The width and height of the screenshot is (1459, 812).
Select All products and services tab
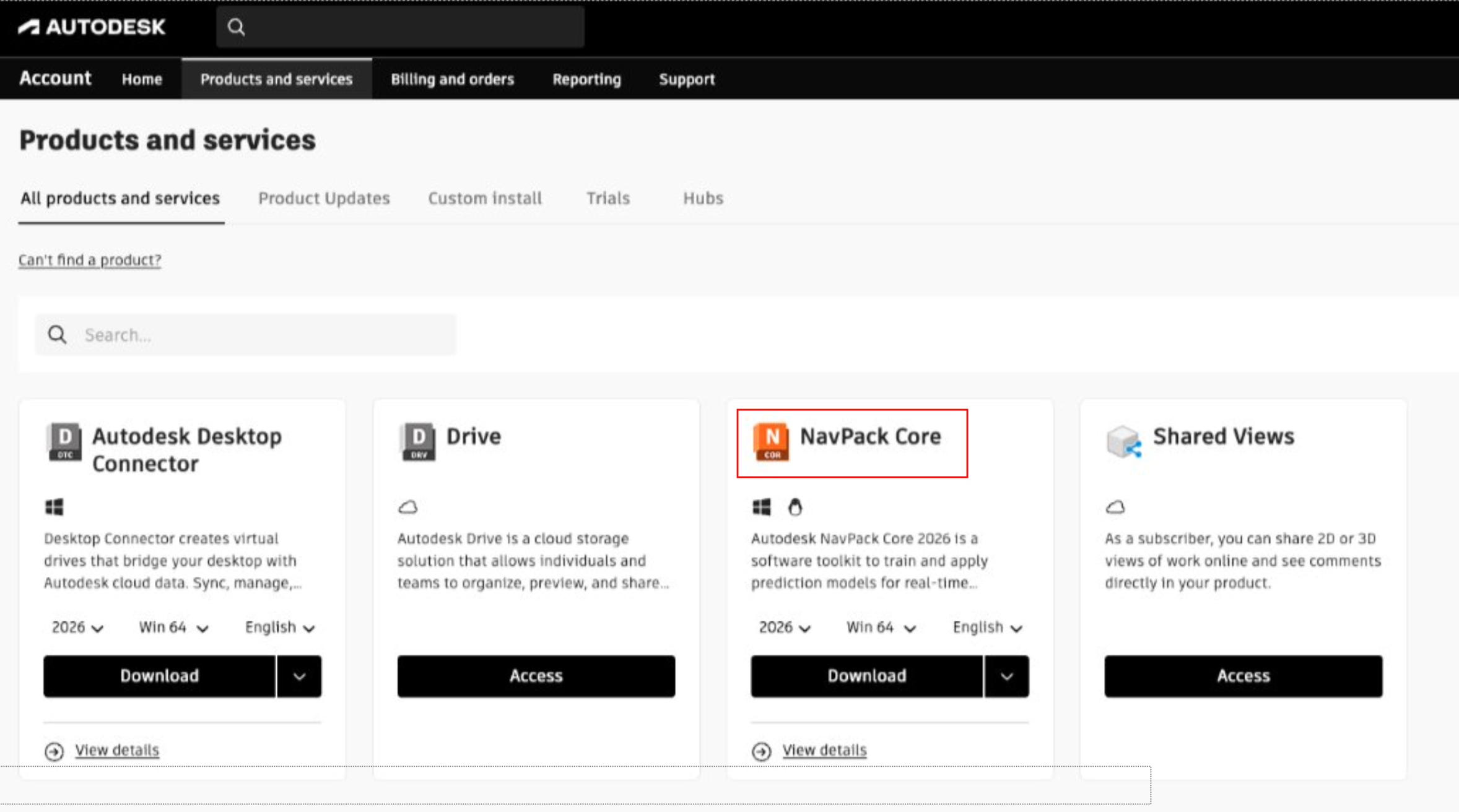120,198
